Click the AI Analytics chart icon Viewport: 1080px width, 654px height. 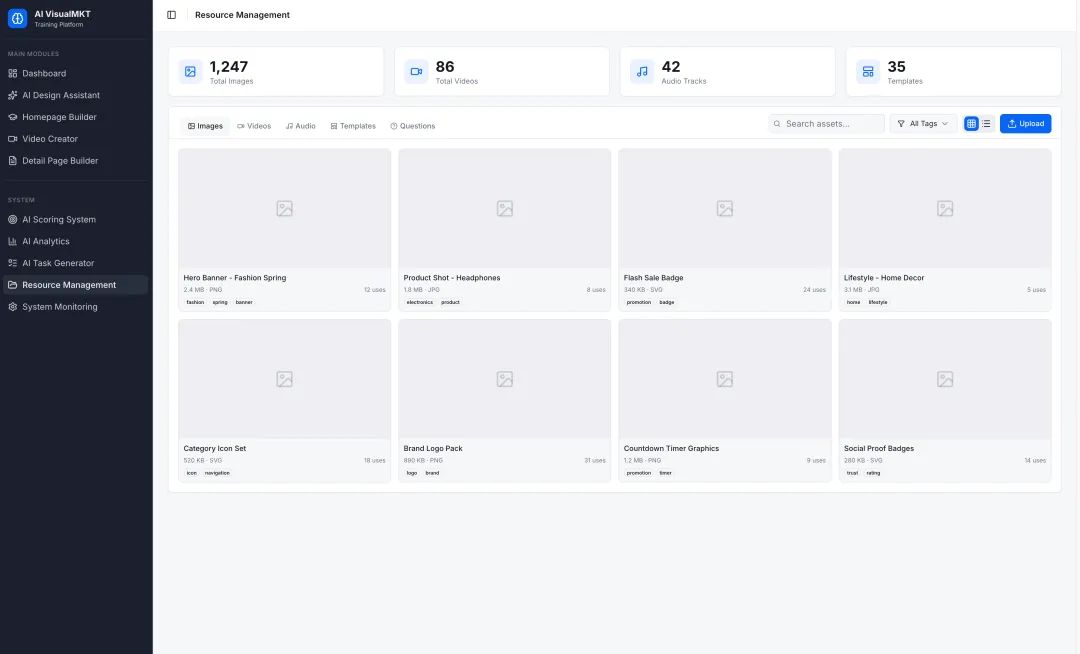12,241
